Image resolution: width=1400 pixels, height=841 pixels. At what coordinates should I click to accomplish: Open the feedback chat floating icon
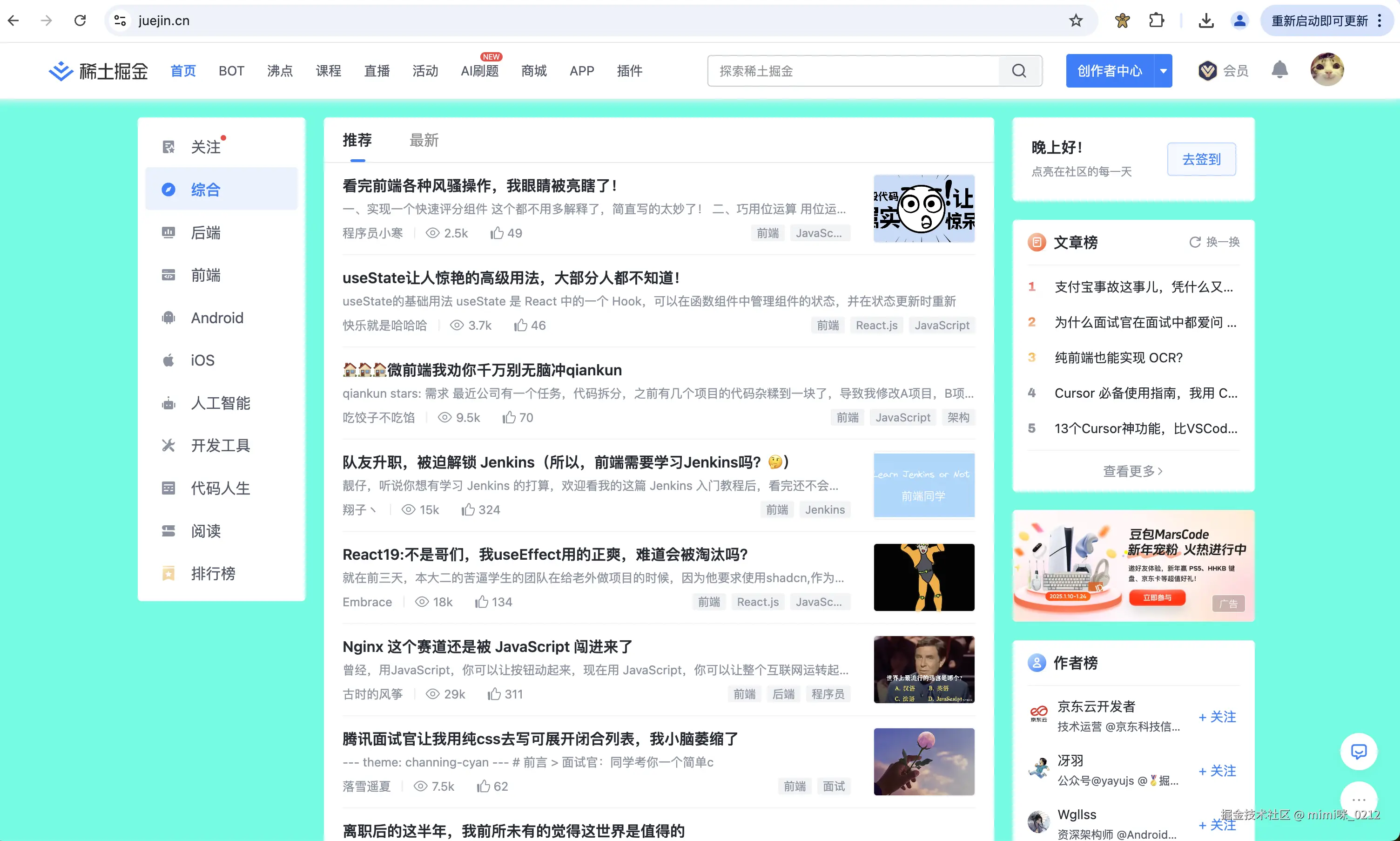click(1358, 752)
